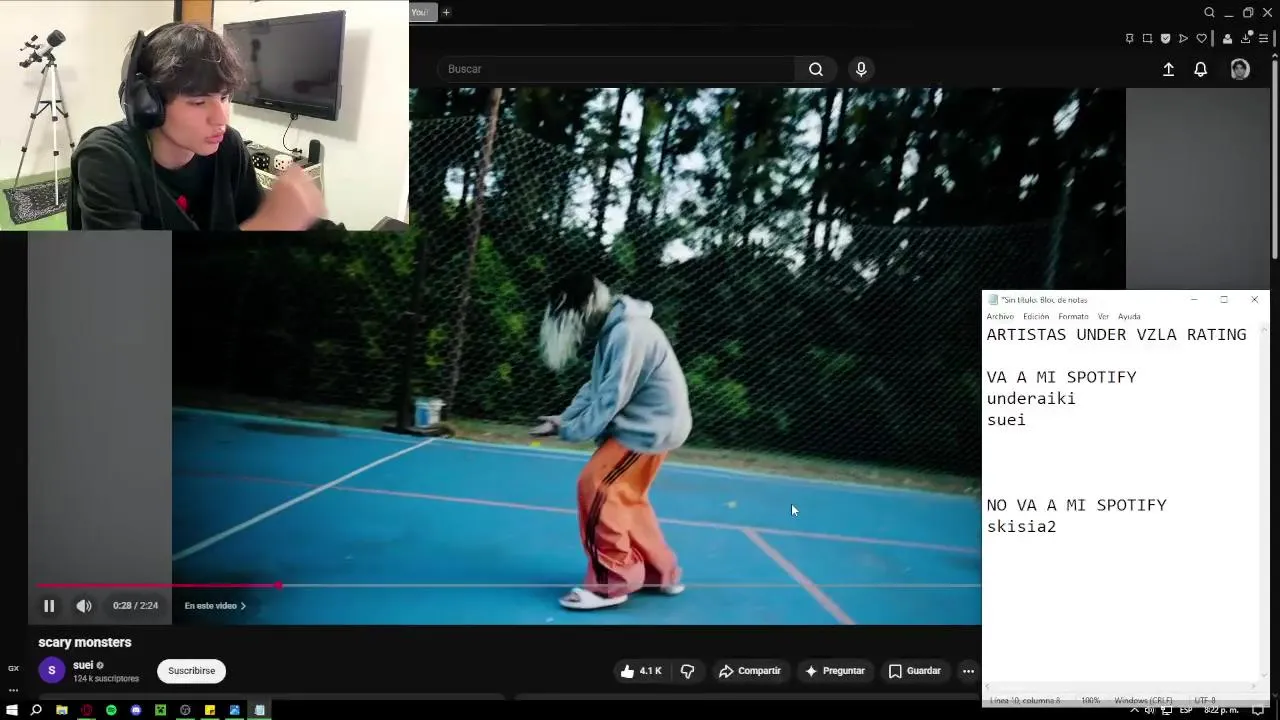Image resolution: width=1280 pixels, height=720 pixels.
Task: Click the heart bookmark icon in toolbar
Action: pos(1201,39)
